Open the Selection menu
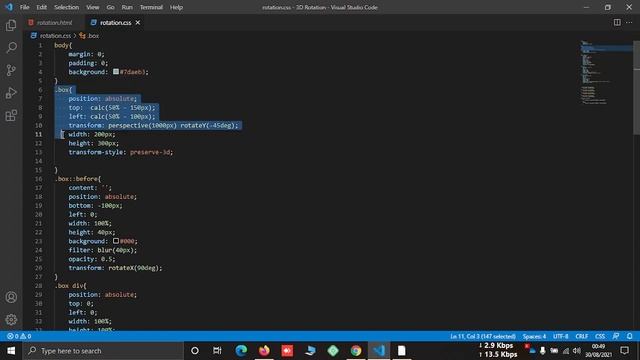 (x=67, y=7)
